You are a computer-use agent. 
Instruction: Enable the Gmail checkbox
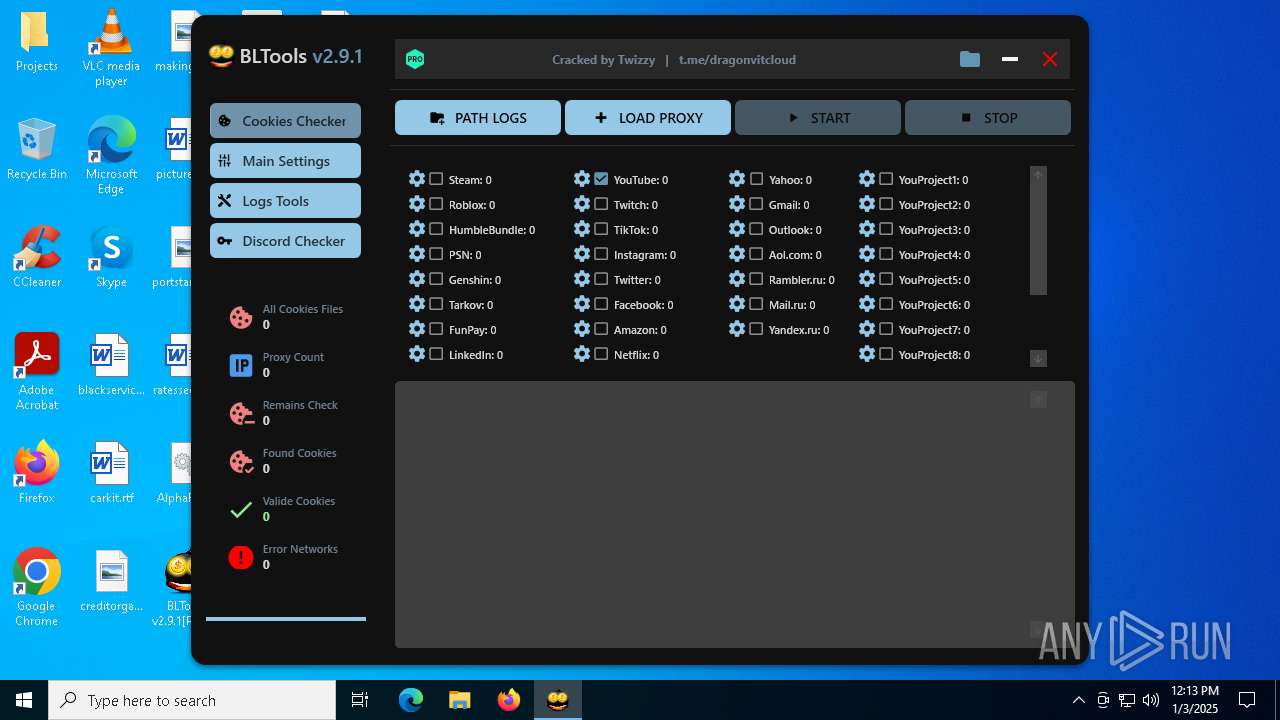click(x=756, y=204)
